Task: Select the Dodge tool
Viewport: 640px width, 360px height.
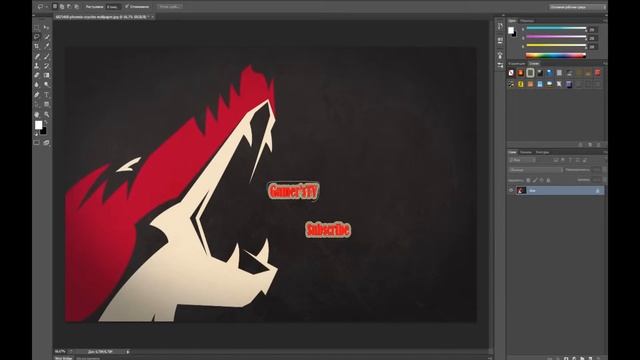Action: (47, 84)
